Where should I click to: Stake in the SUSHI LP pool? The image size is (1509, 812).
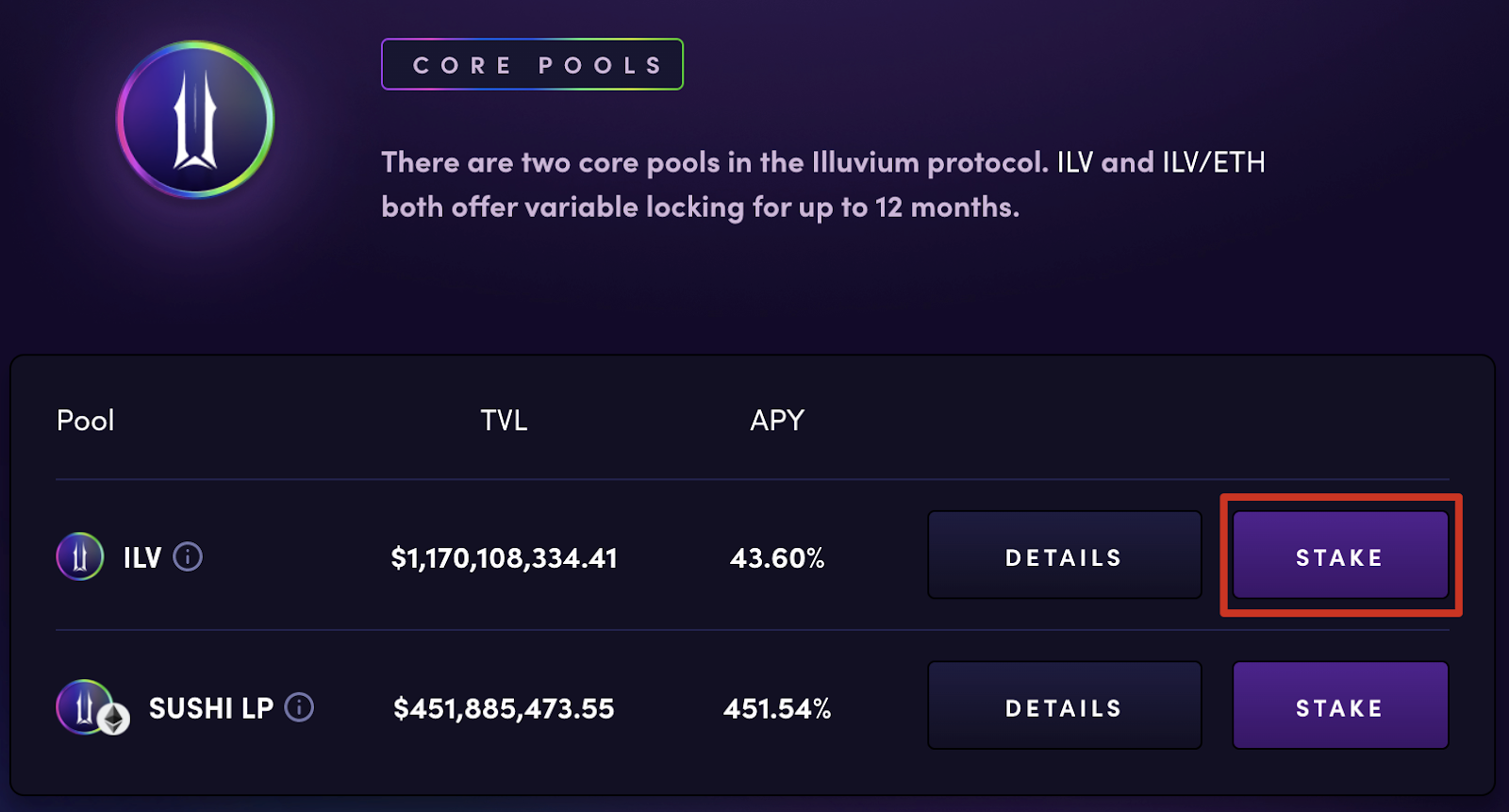tap(1339, 705)
